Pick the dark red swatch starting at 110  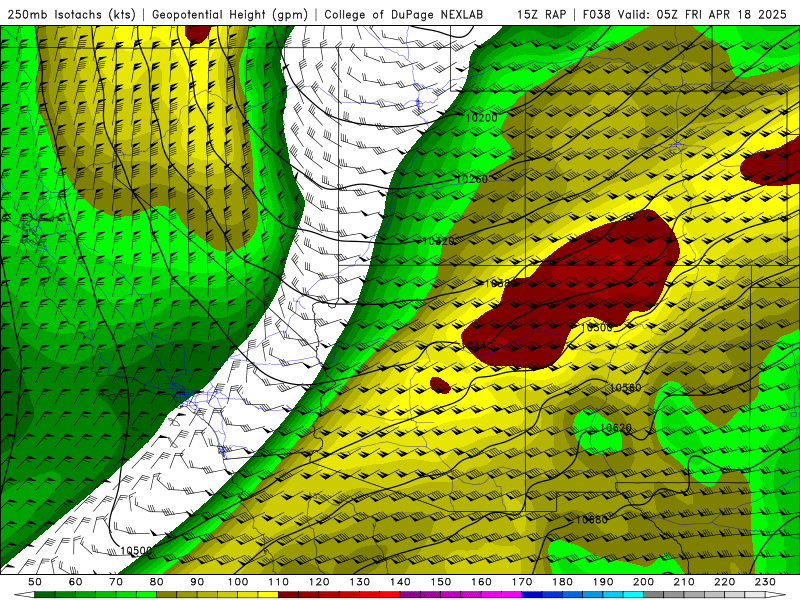point(289,595)
